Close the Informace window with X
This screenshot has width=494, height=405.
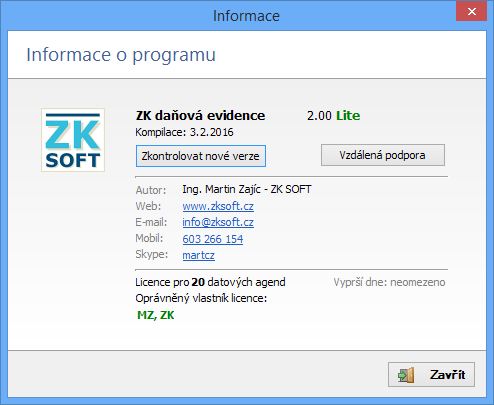tap(472, 11)
